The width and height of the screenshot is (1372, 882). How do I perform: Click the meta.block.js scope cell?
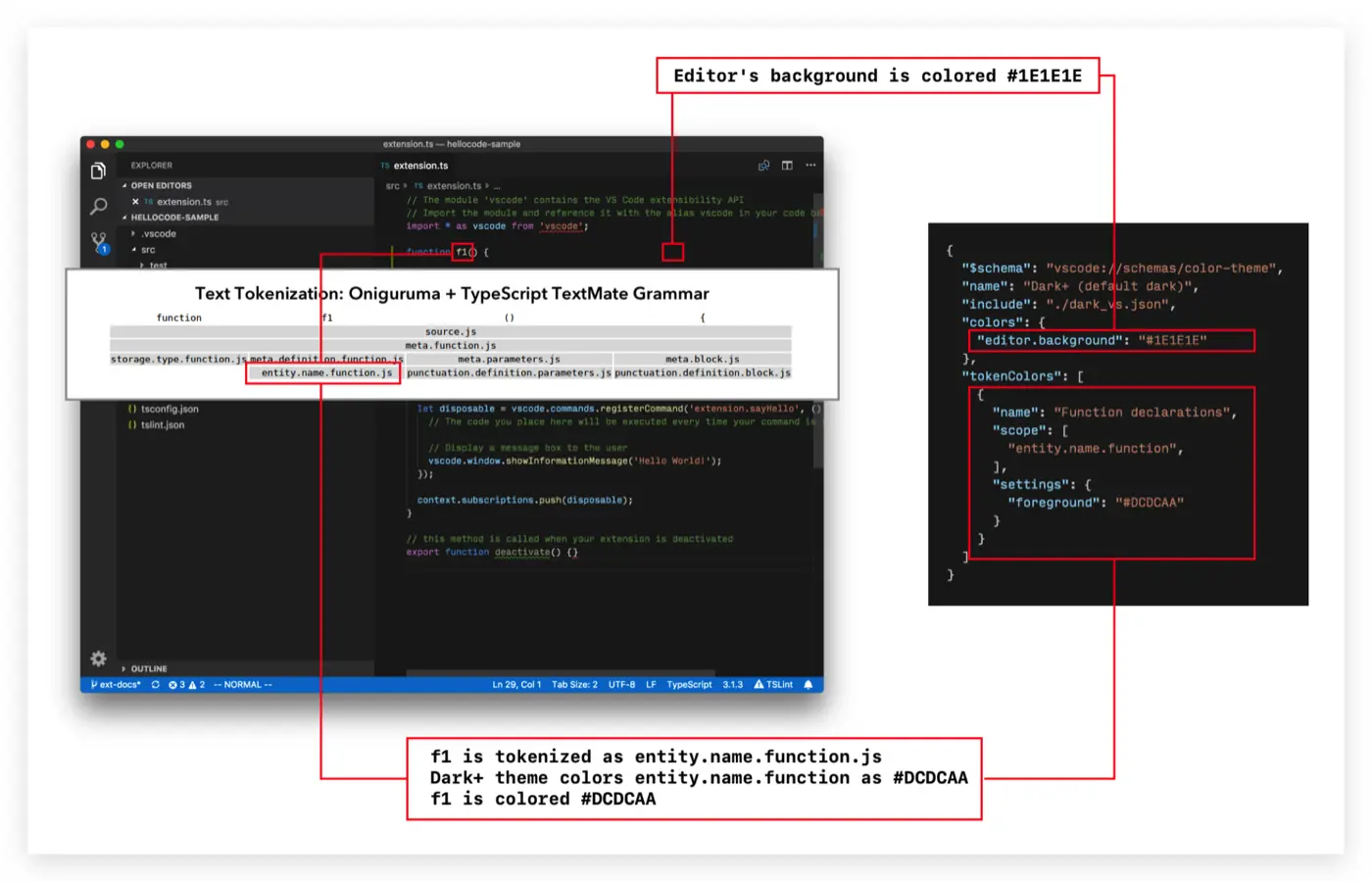[703, 360]
